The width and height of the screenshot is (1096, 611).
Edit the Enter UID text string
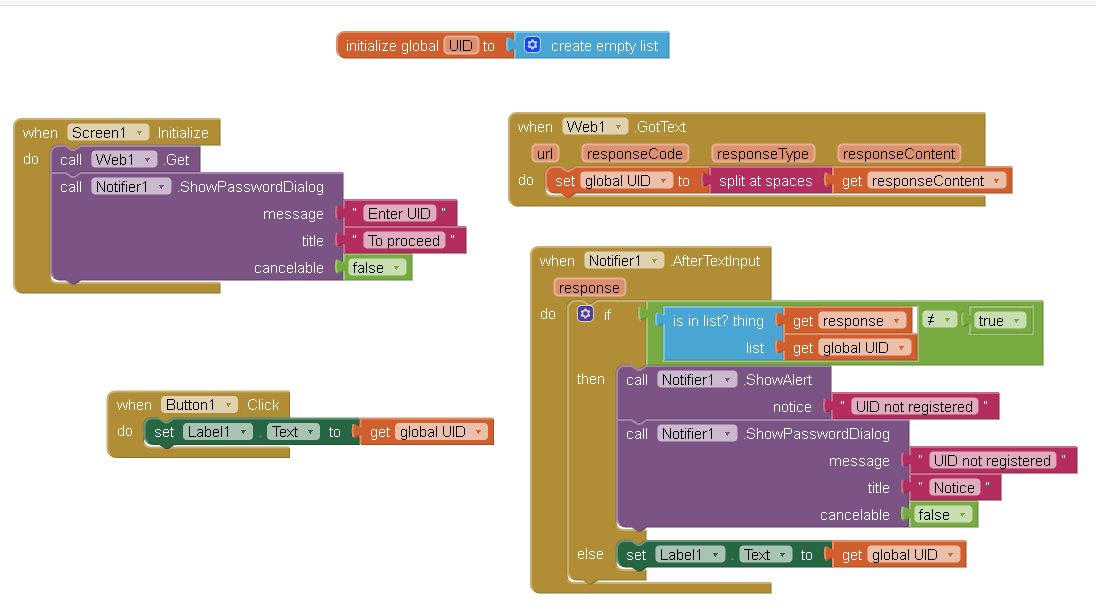pyautogui.click(x=399, y=213)
